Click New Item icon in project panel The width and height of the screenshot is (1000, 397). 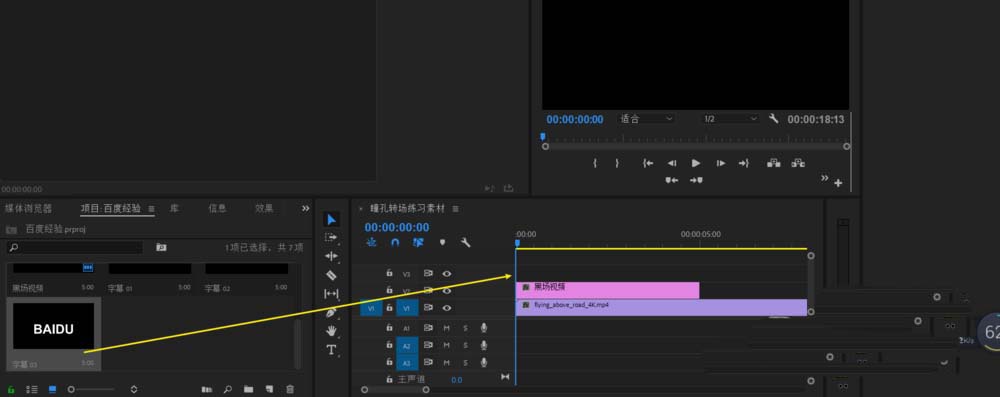pos(269,389)
